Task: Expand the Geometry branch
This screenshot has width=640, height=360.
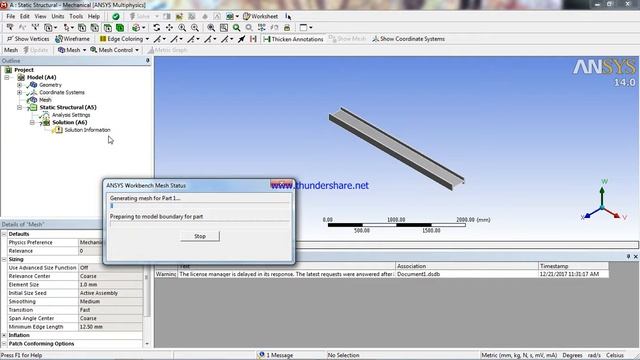Action: tap(19, 85)
